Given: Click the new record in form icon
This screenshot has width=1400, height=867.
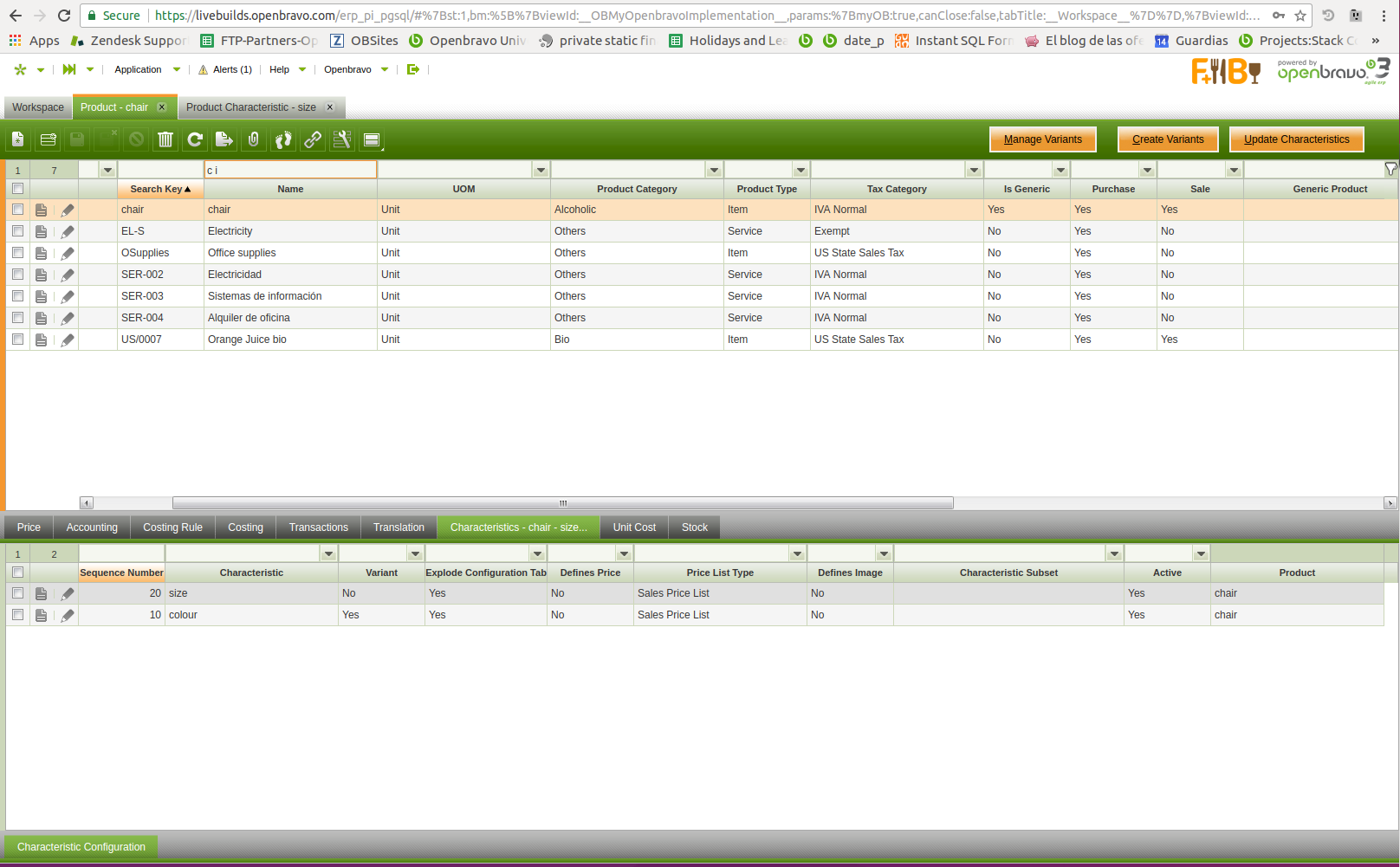Looking at the screenshot, I should tap(18, 139).
